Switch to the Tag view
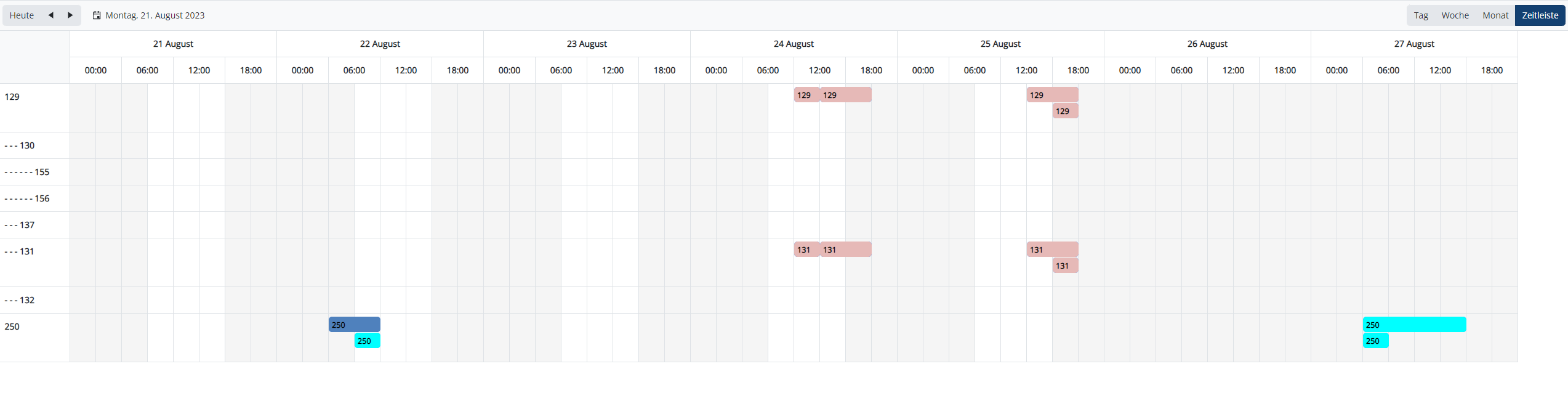This screenshot has width=1568, height=398. click(1421, 15)
